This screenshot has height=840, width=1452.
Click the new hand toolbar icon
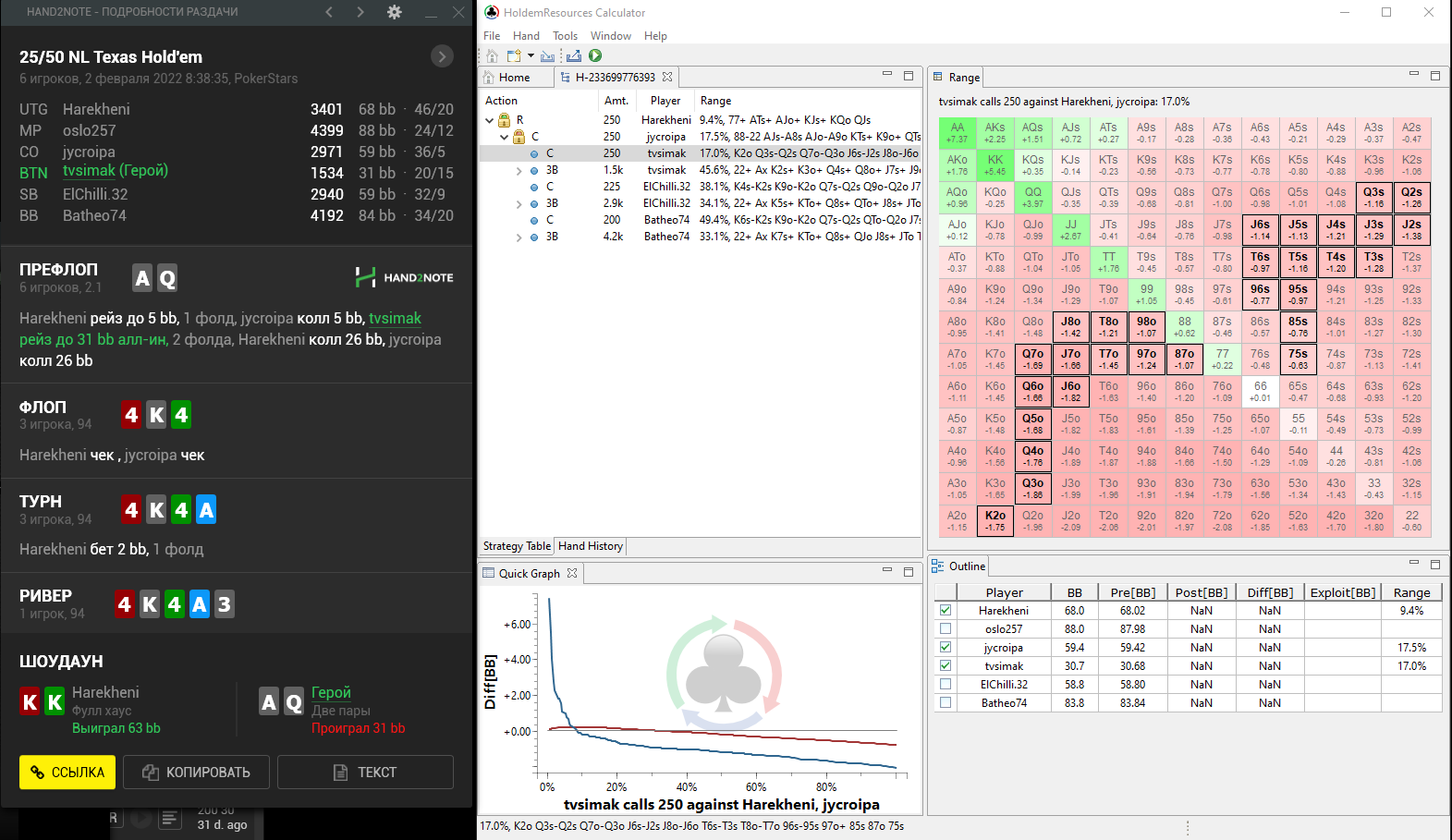click(x=514, y=56)
